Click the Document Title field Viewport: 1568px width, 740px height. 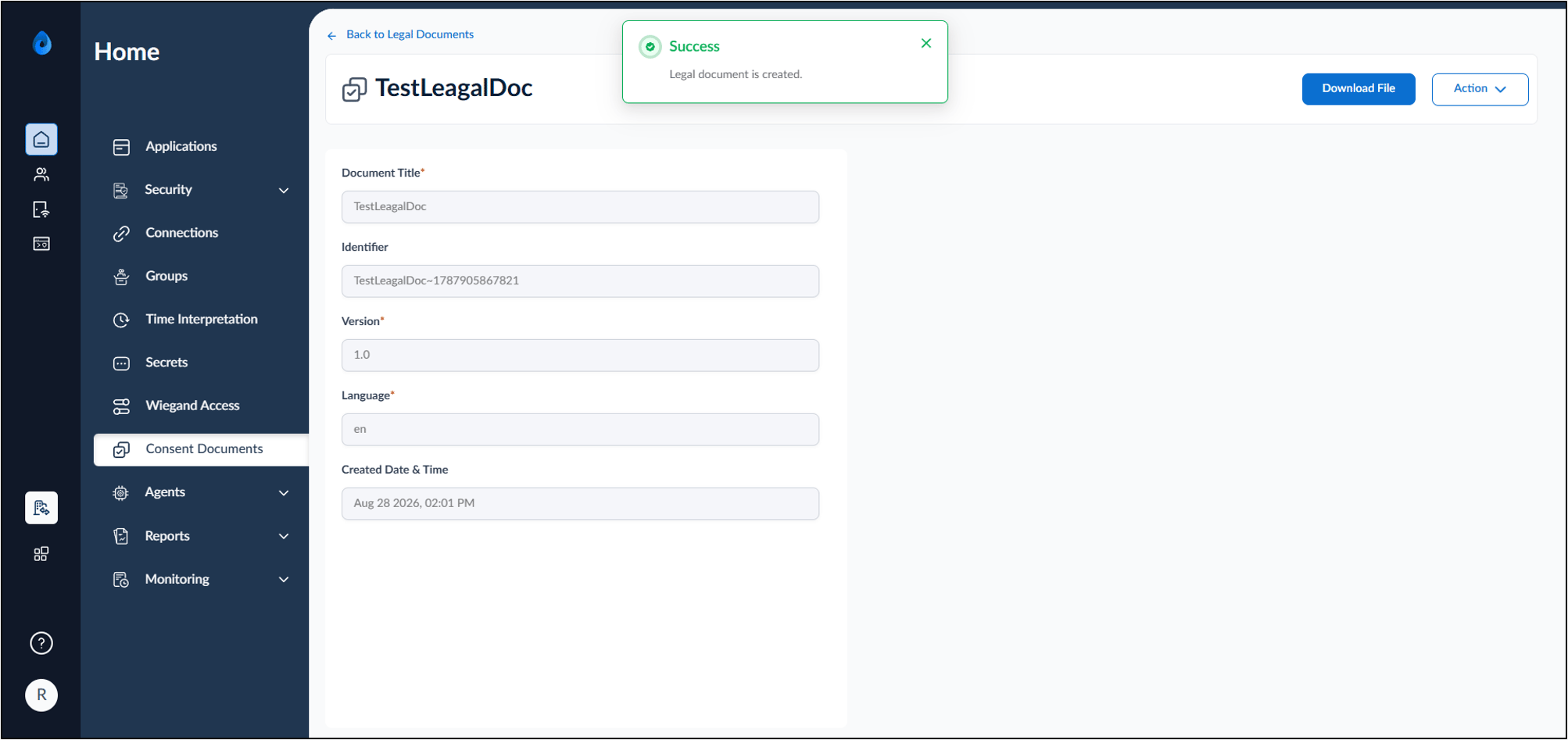(x=580, y=207)
